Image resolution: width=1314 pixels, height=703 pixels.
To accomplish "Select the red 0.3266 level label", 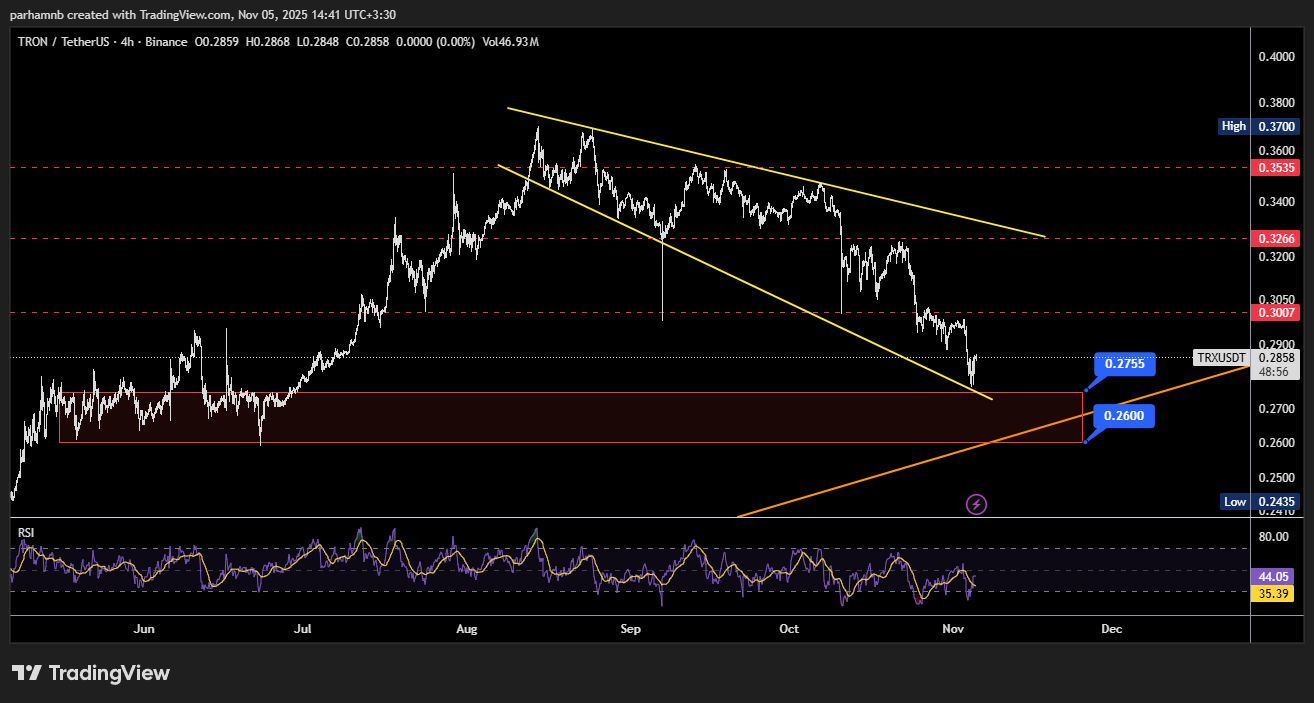I will (x=1276, y=239).
